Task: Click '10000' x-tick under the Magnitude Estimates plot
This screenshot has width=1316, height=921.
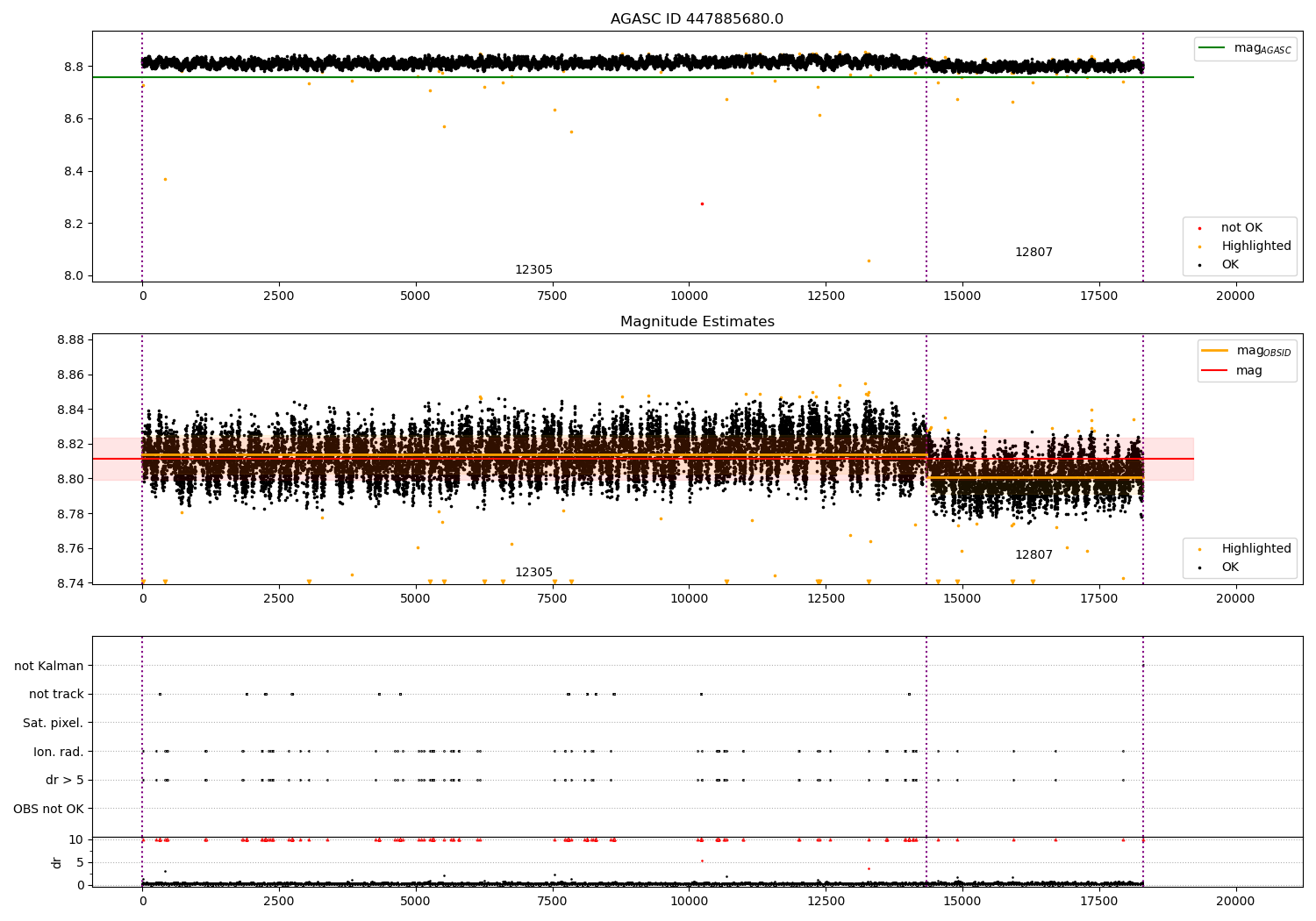Action: tap(689, 599)
